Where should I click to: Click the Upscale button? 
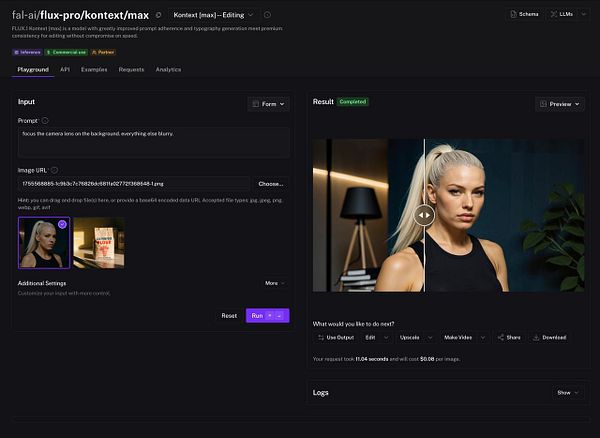409,337
